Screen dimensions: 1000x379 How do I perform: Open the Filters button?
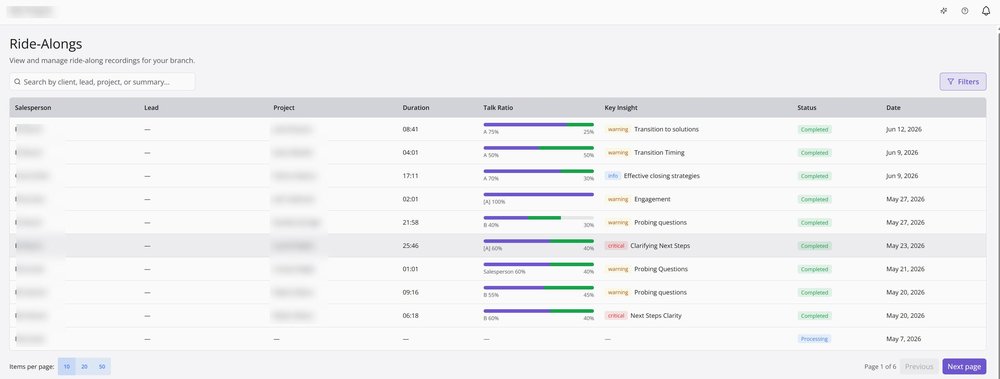tap(962, 82)
